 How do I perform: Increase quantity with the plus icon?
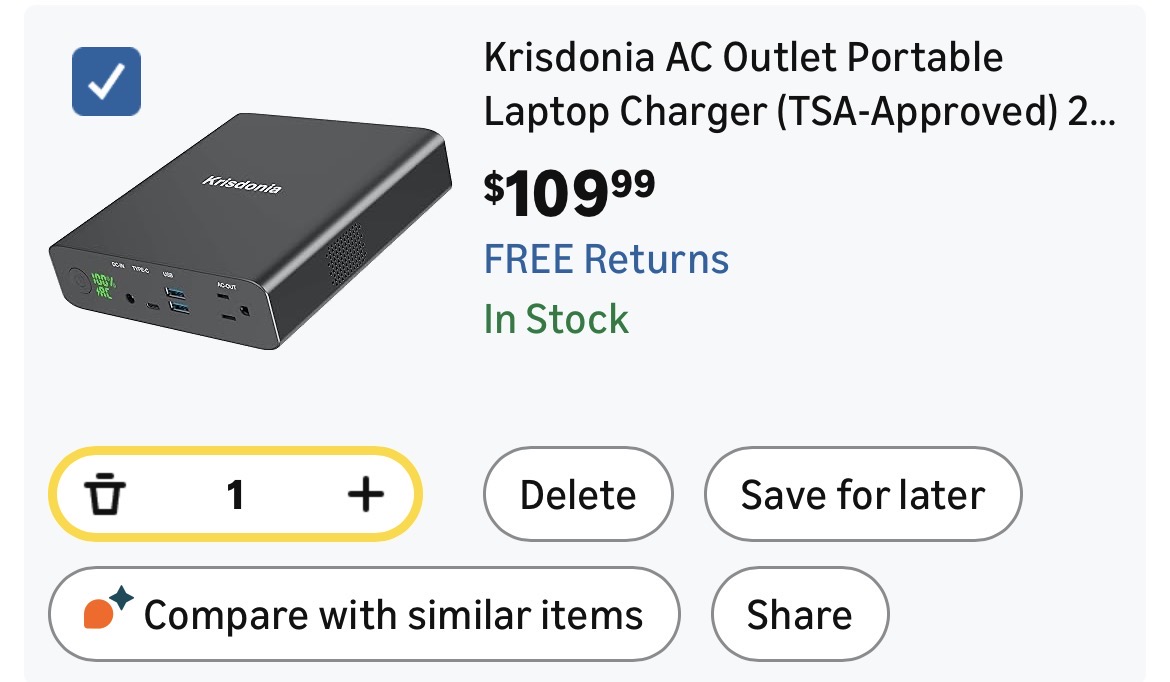pyautogui.click(x=365, y=494)
